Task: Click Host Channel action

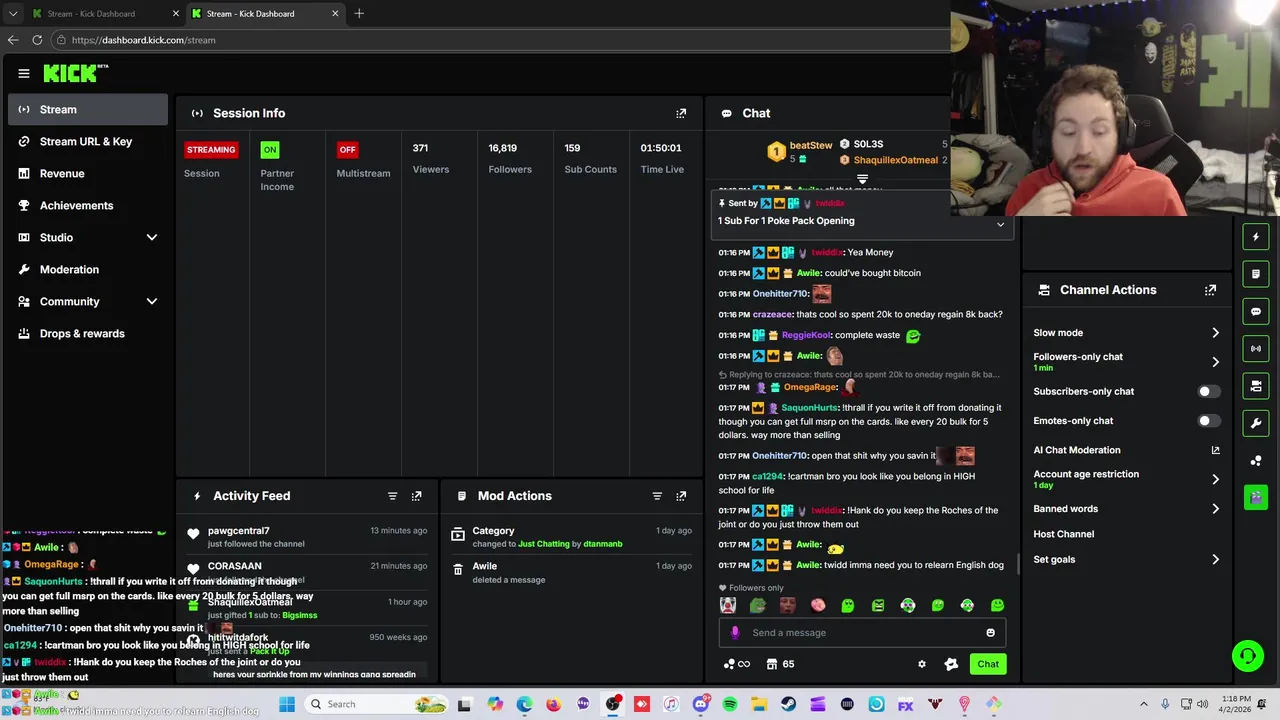Action: (x=1064, y=534)
